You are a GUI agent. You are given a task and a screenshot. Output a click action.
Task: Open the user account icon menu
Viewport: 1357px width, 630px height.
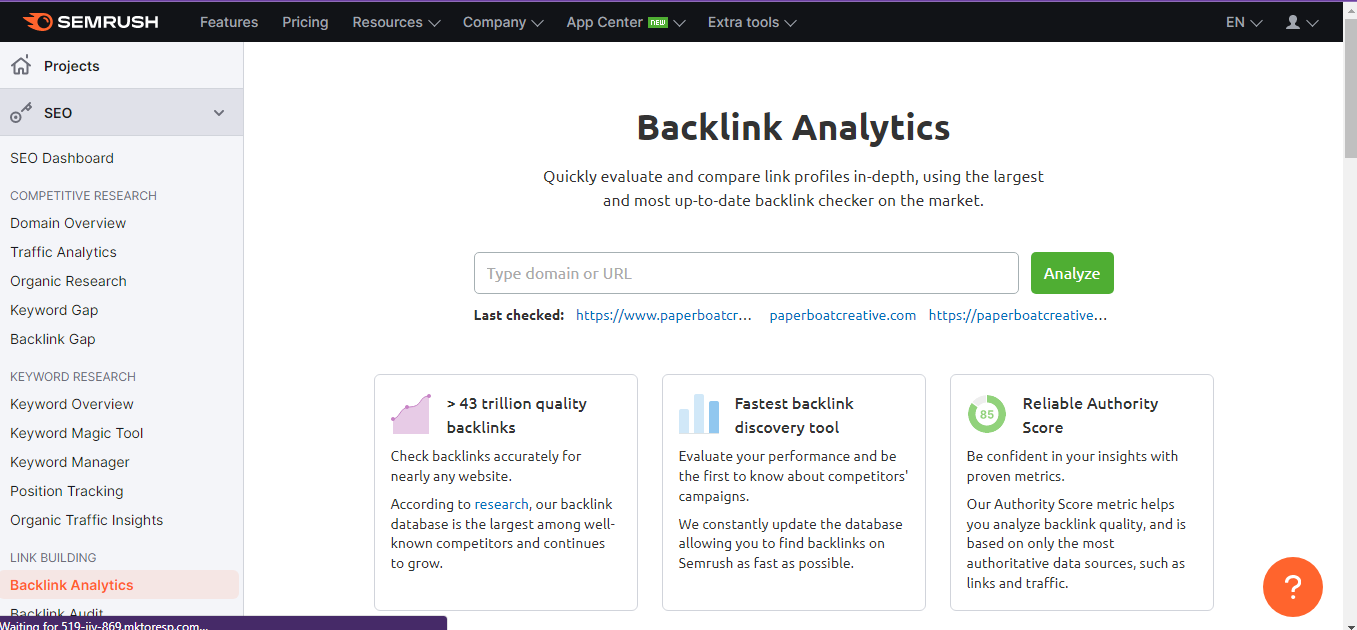point(1302,22)
